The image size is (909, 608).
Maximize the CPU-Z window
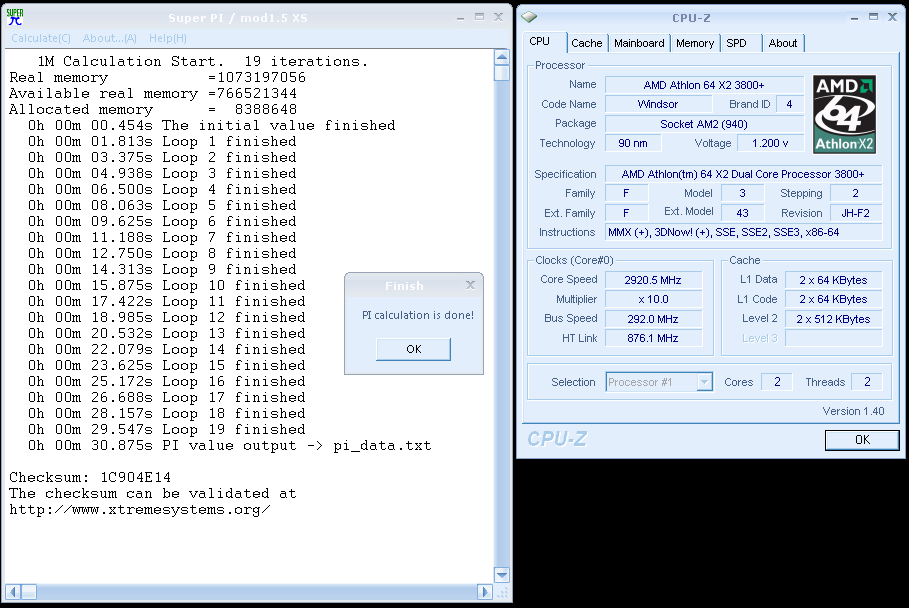[874, 17]
